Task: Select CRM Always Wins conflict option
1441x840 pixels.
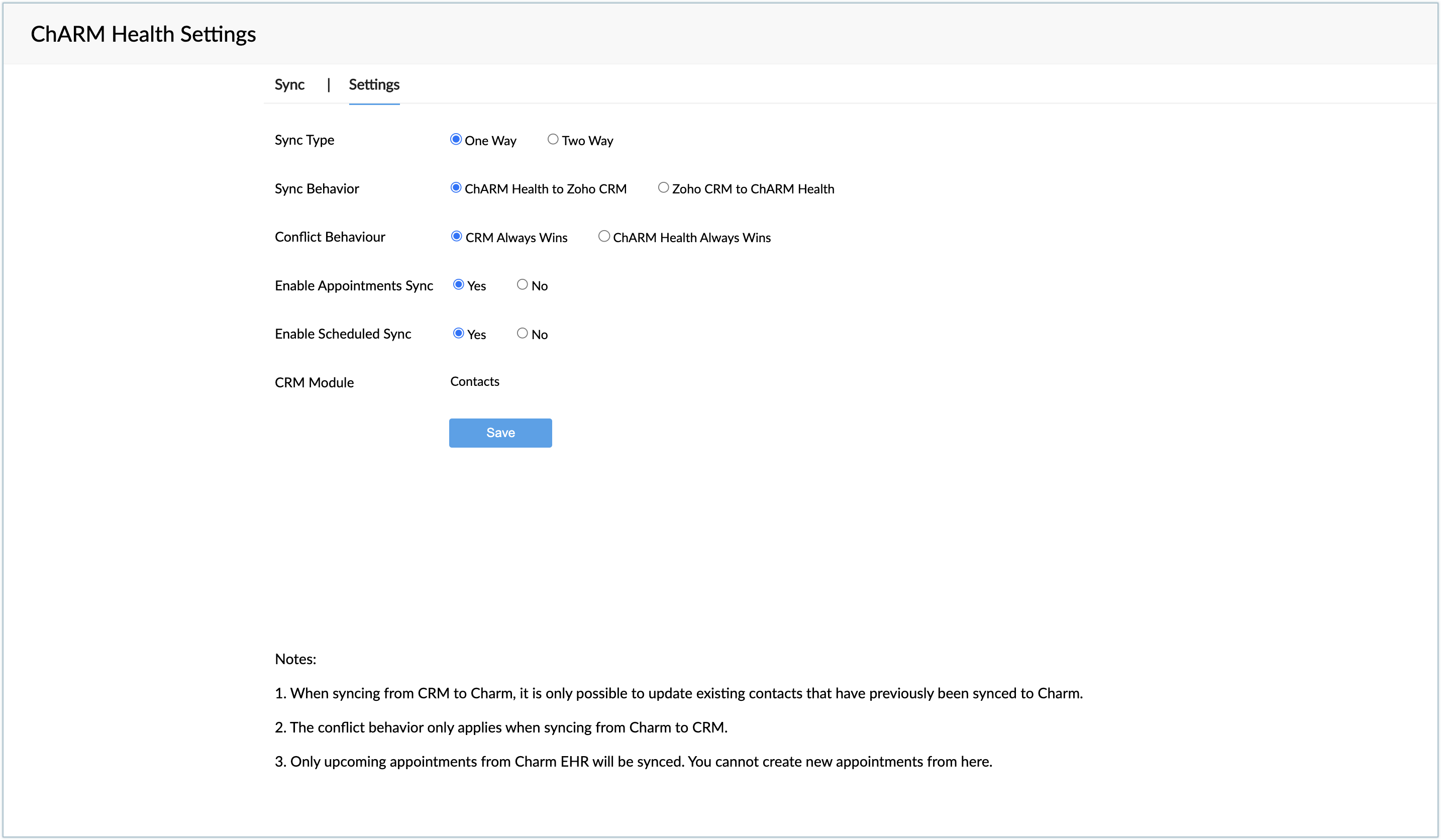Action: tap(456, 237)
